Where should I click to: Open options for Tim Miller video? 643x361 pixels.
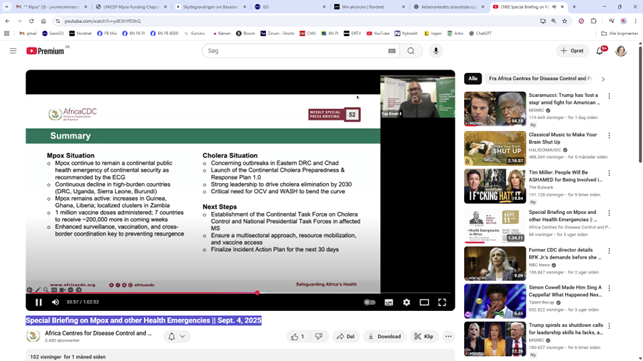609,174
